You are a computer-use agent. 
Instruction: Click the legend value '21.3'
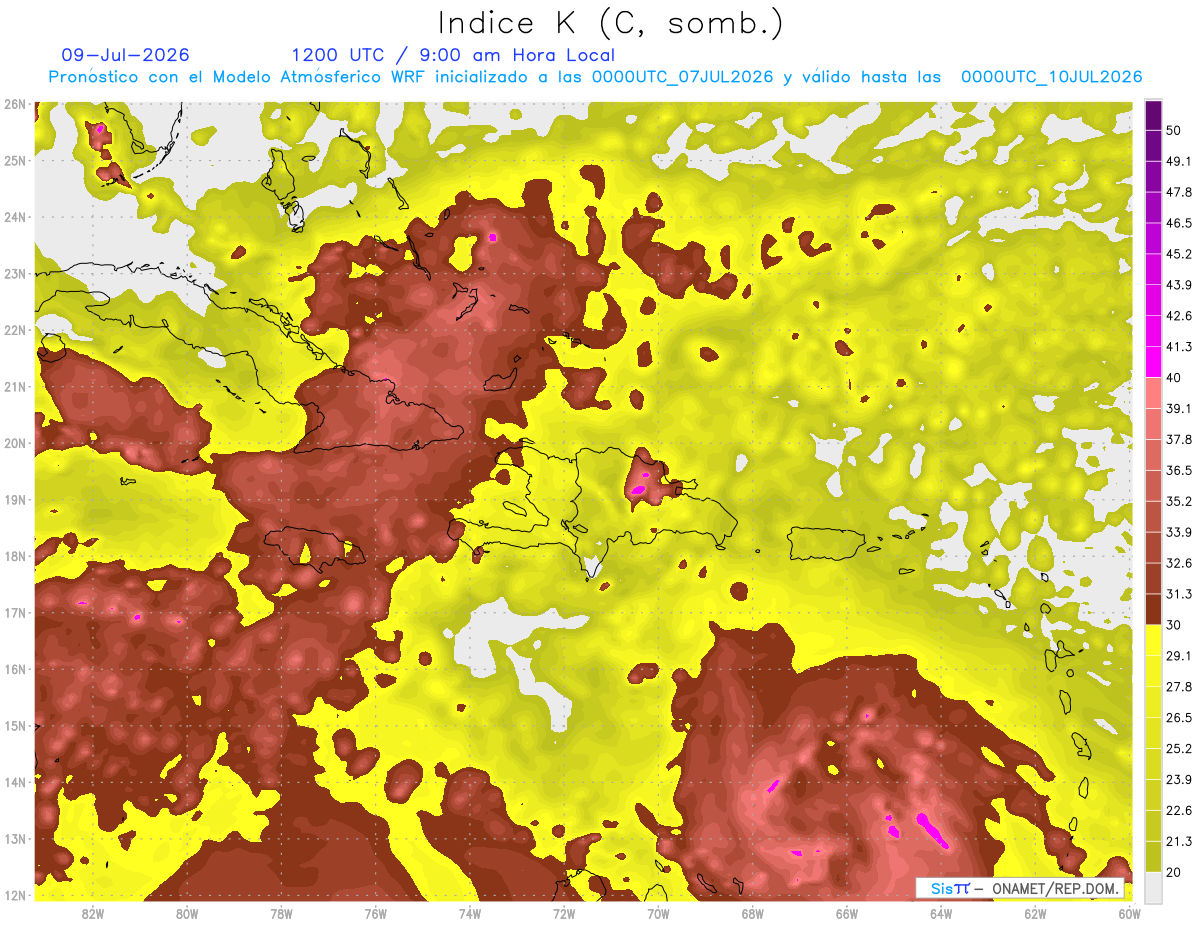1178,841
